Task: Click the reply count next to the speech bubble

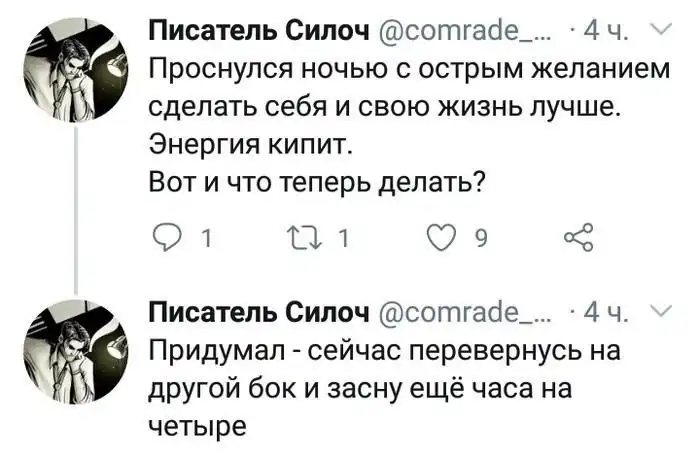Action: pos(204,239)
